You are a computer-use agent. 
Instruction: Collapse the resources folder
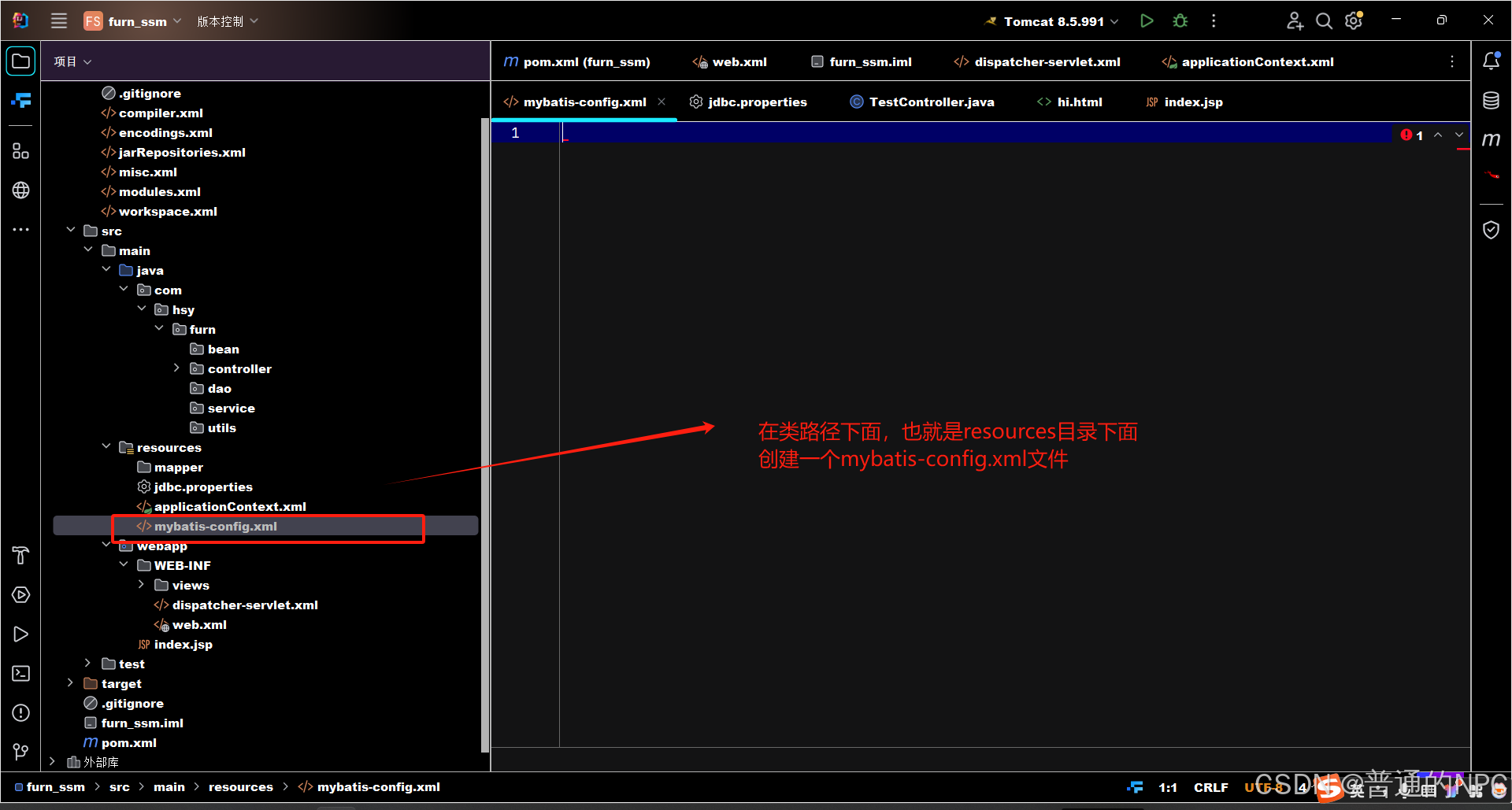pos(106,446)
